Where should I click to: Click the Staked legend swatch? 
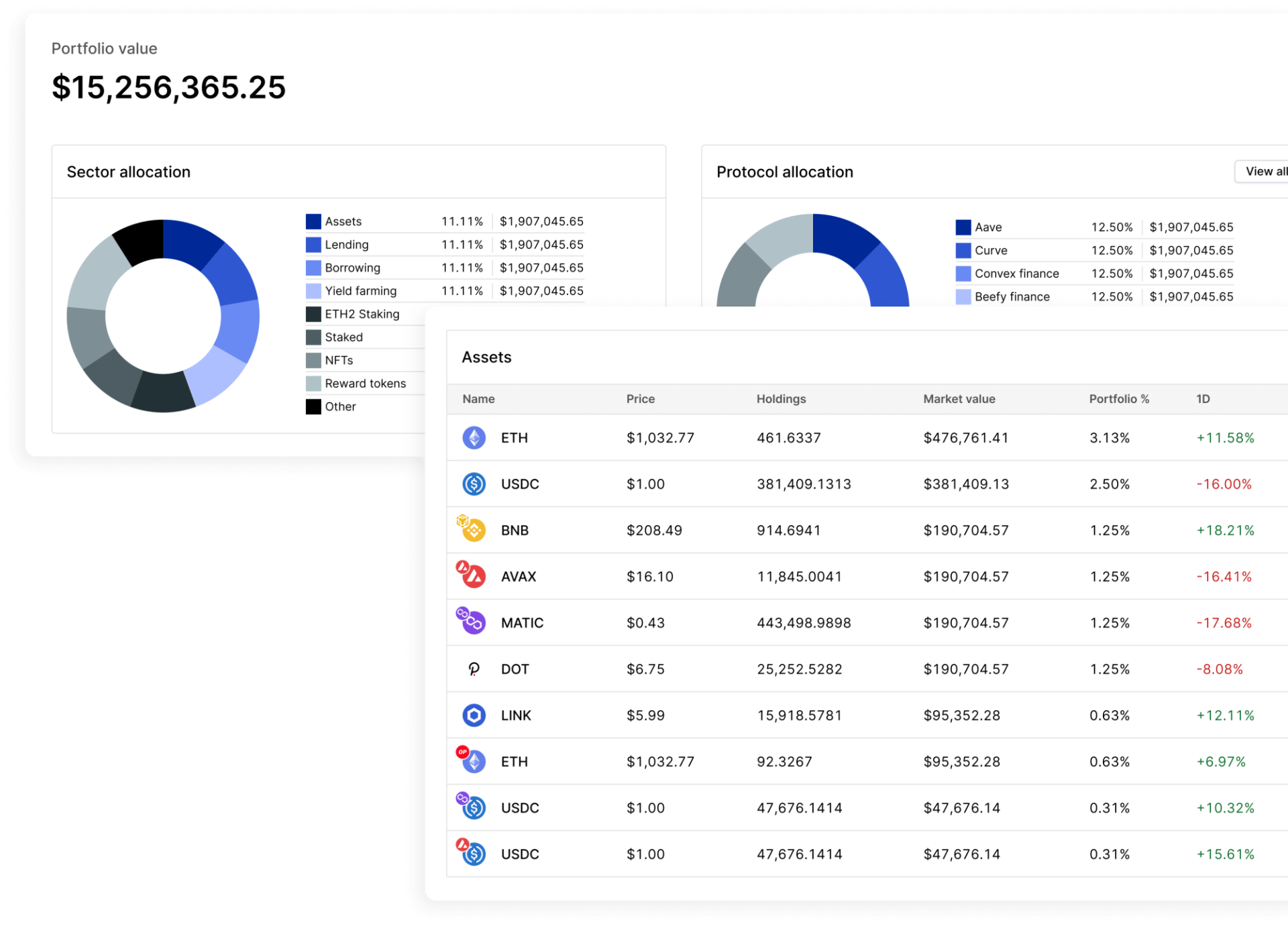point(313,337)
